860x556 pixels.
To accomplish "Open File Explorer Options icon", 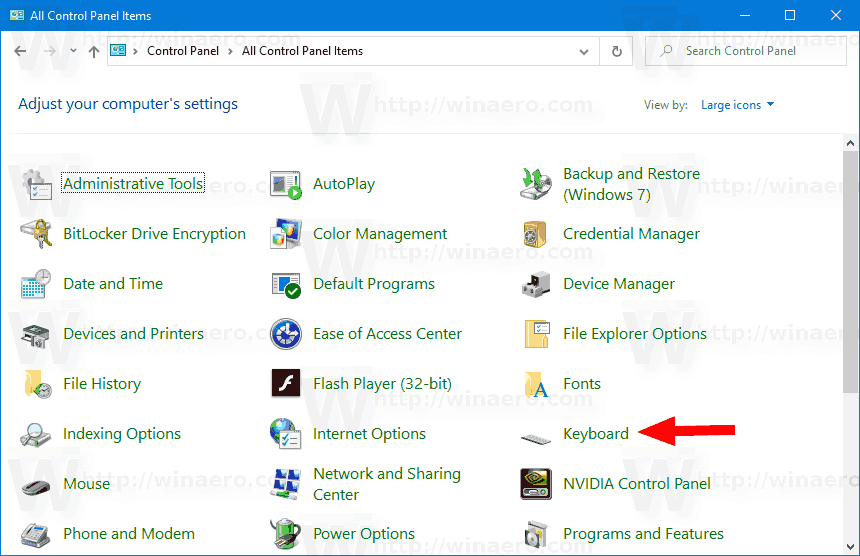I will pyautogui.click(x=537, y=334).
